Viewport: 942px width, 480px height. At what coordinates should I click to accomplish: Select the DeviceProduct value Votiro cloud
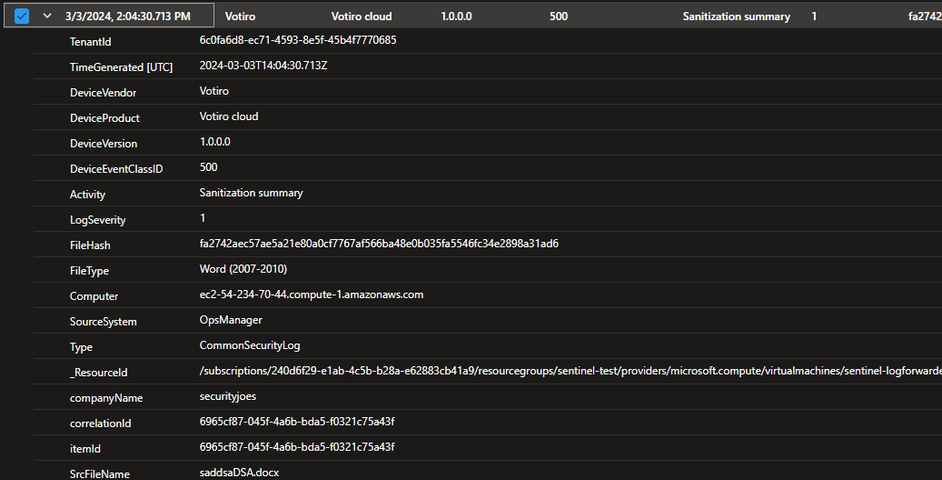[229, 117]
